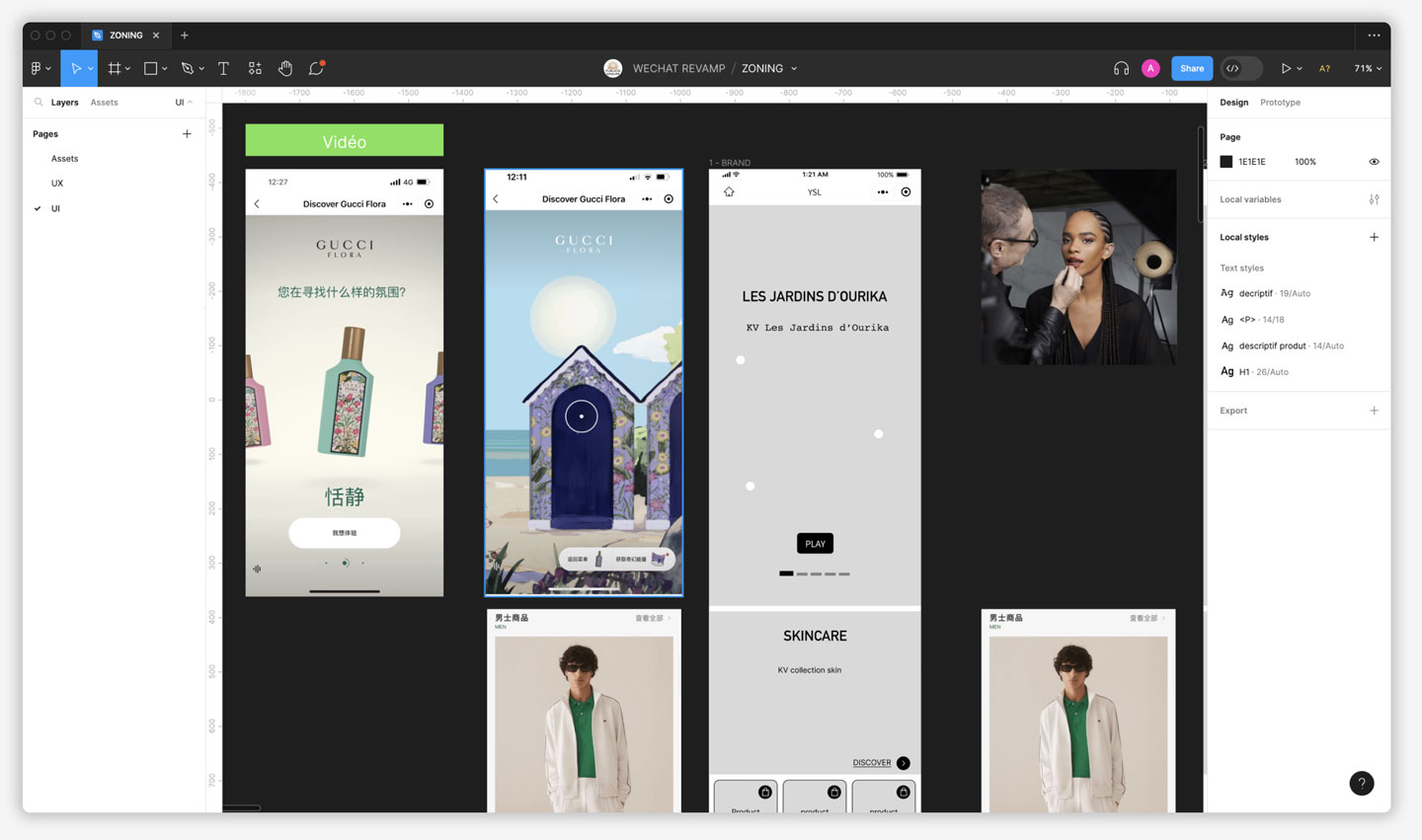Open the present options dropdown arrow
1422x840 pixels.
(1300, 68)
